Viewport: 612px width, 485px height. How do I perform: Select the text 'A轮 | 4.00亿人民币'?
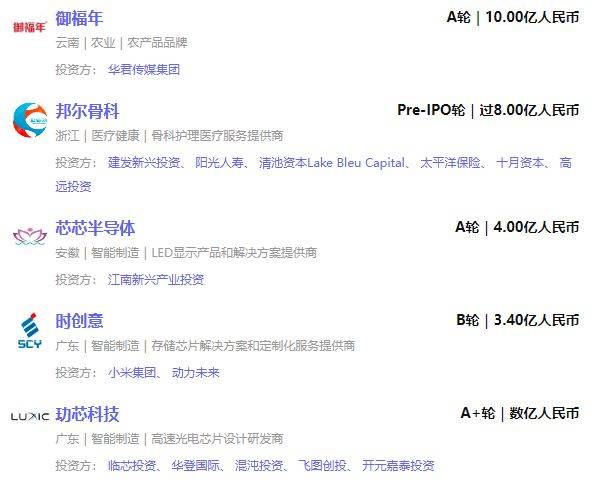[x=517, y=227]
